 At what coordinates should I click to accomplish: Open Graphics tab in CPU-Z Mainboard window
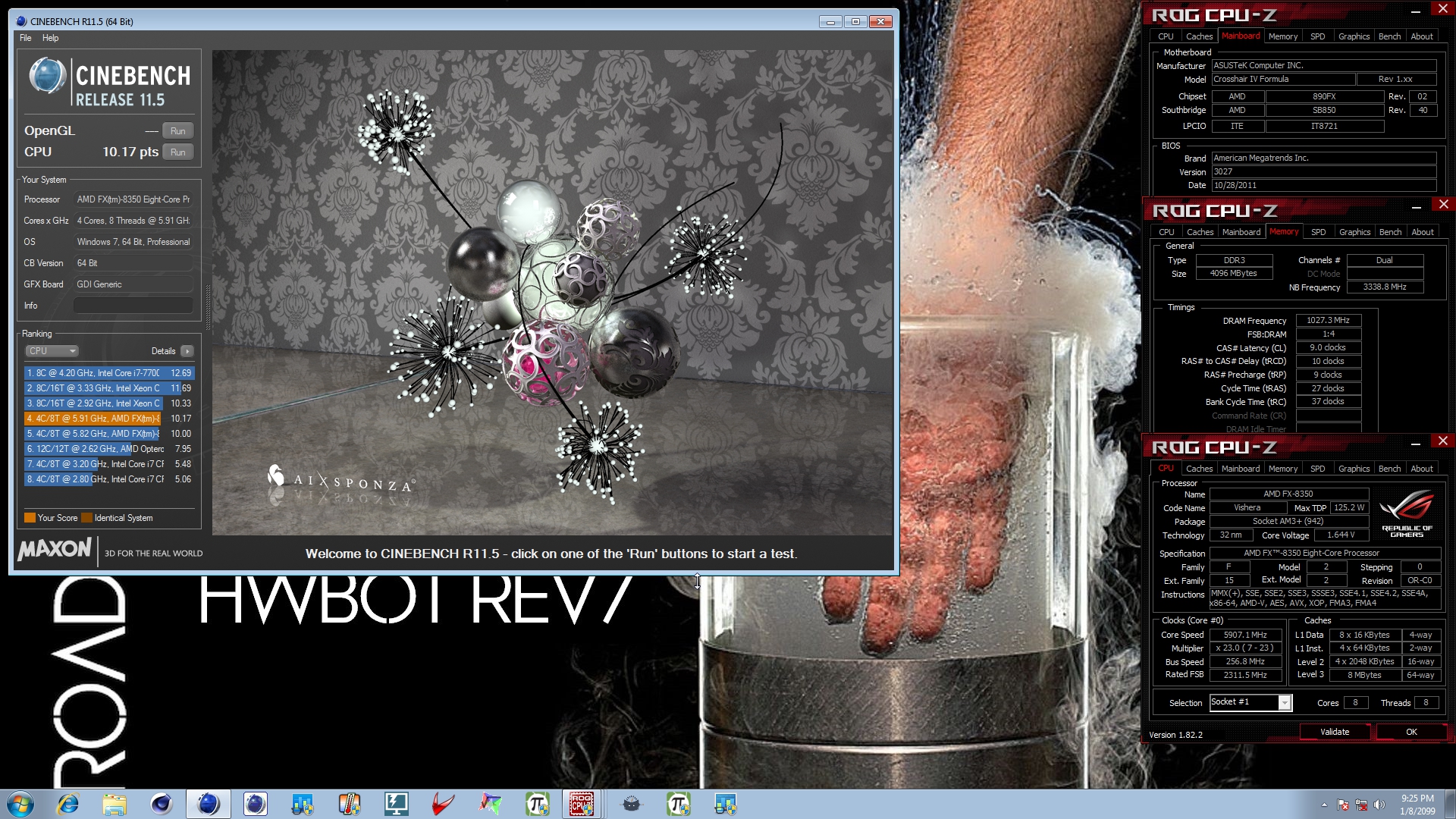1354,36
